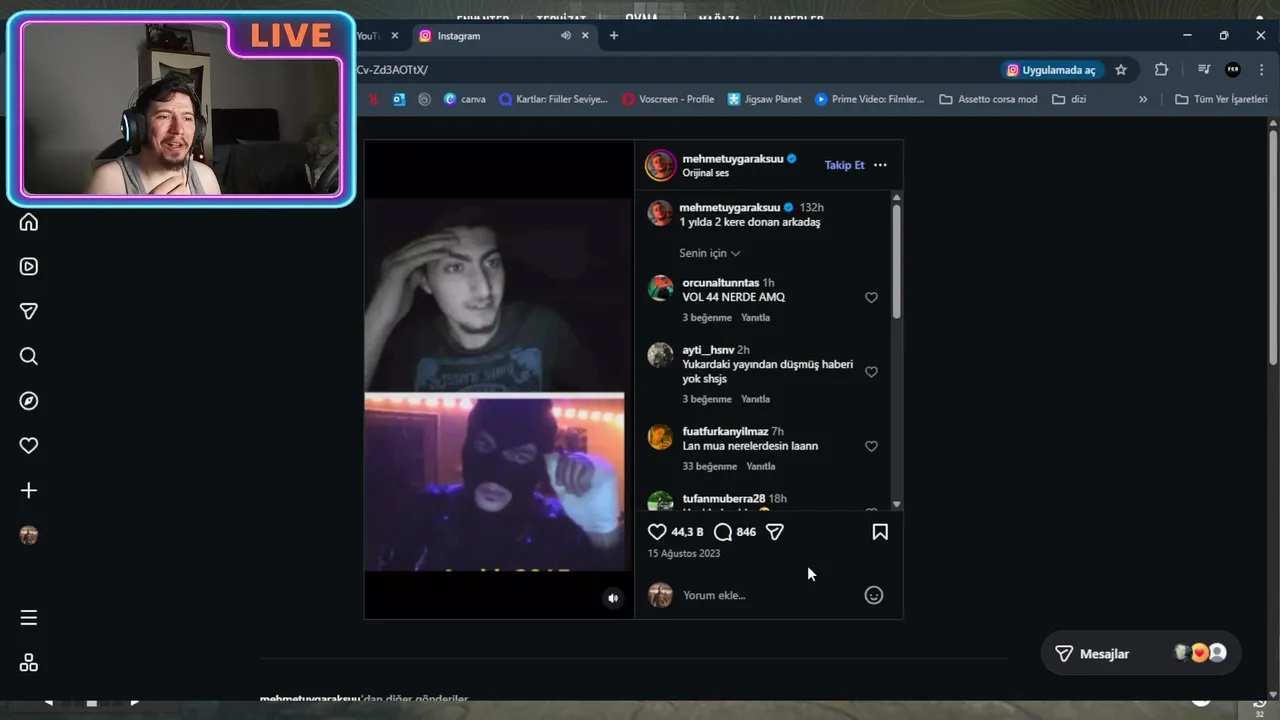Open the Notifications heart icon in sidebar

[29, 446]
